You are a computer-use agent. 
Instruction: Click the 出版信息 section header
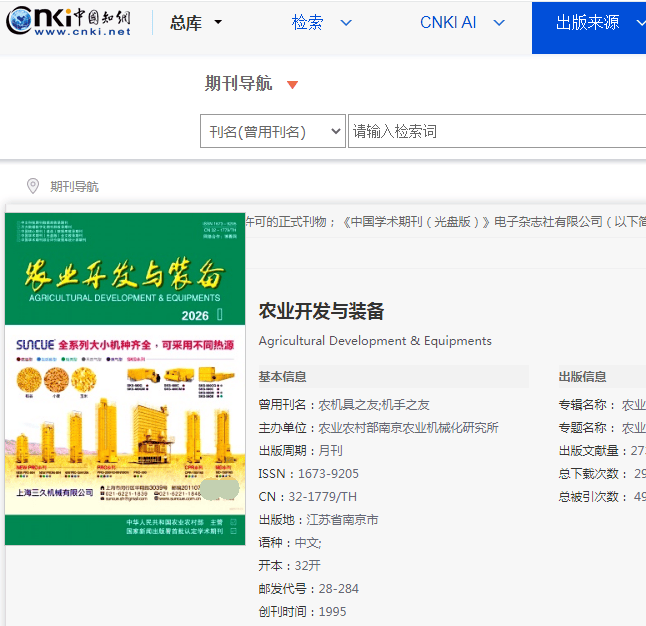[582, 377]
